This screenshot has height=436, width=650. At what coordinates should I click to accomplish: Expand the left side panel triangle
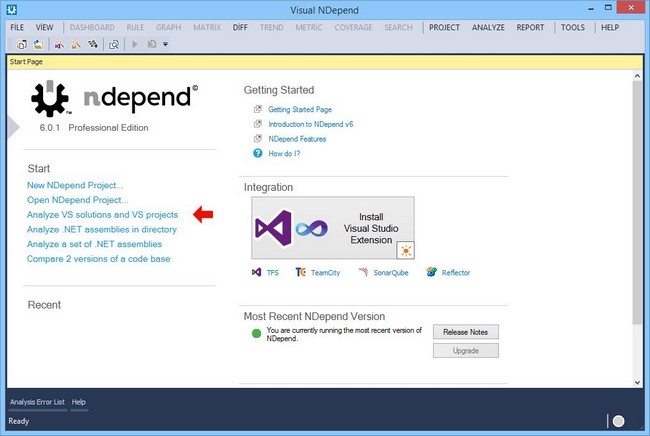tap(13, 127)
